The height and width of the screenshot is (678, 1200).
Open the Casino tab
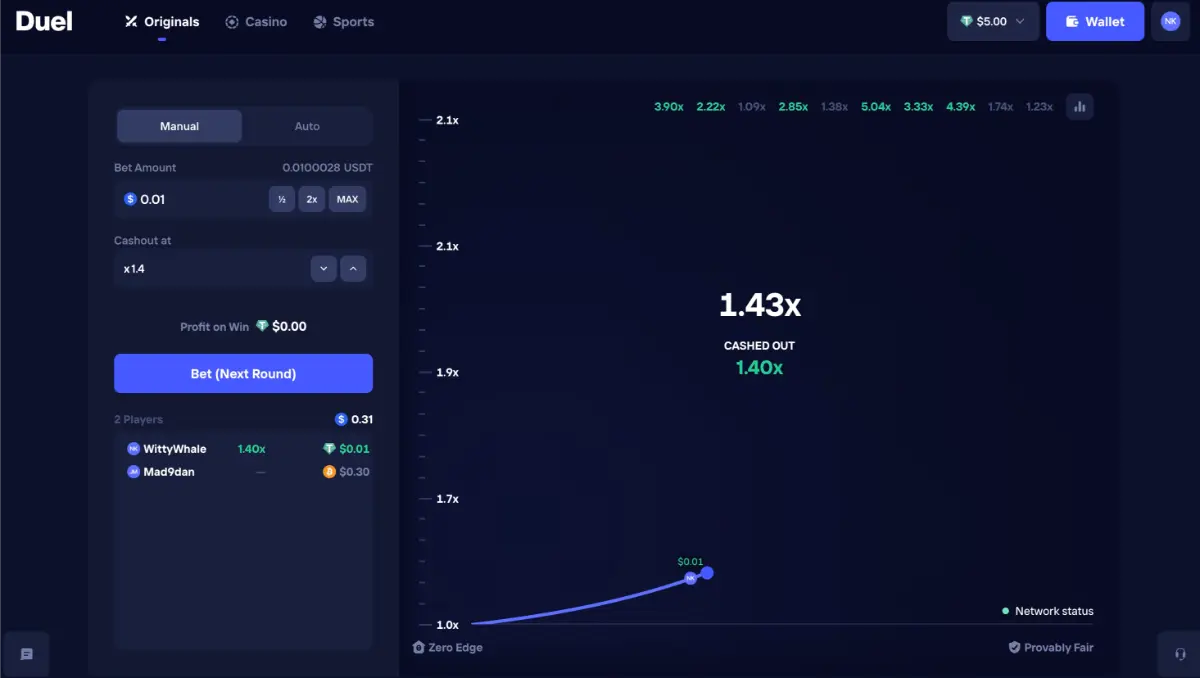tap(256, 21)
